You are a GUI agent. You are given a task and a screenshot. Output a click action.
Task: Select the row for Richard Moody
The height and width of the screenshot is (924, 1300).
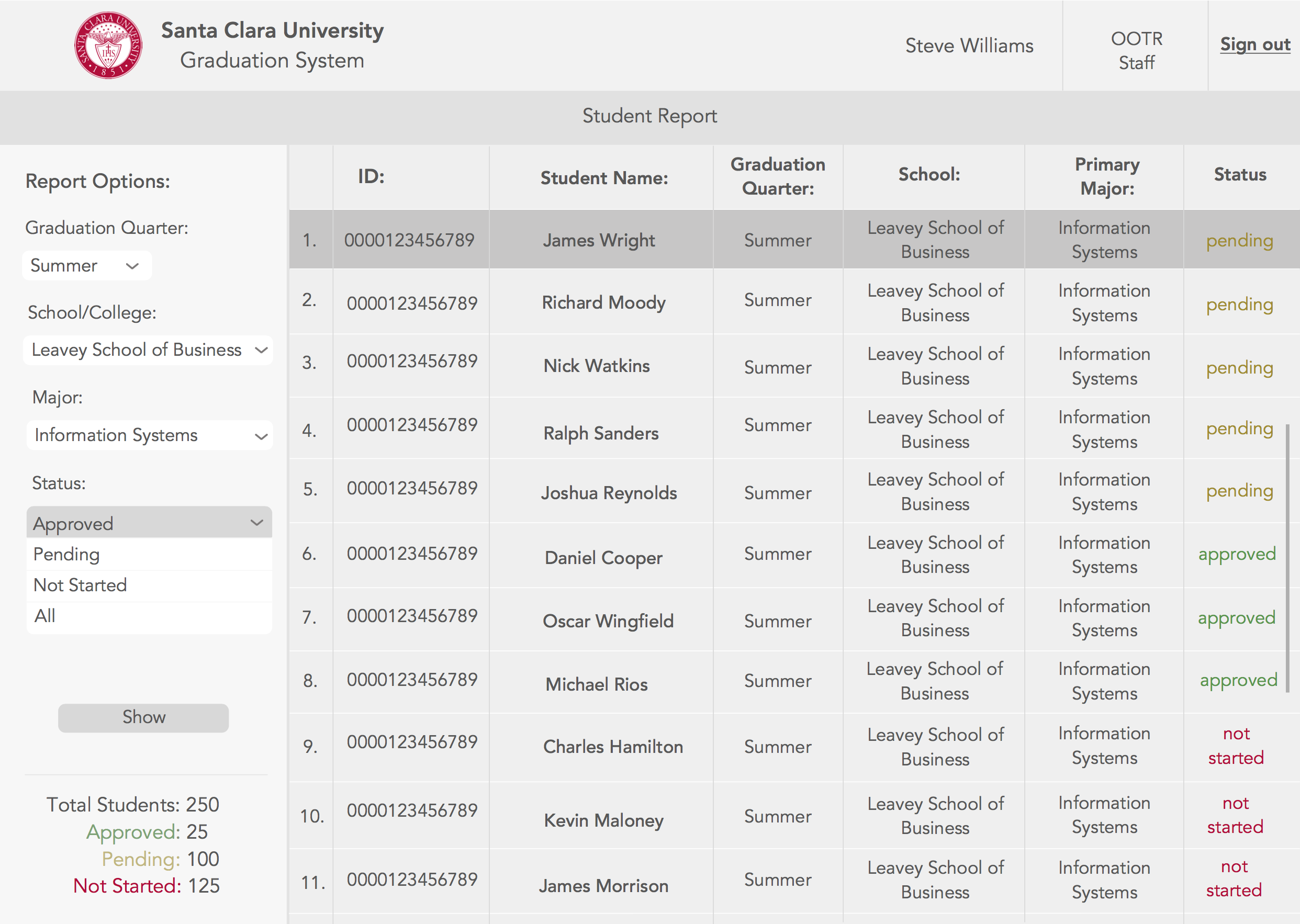pyautogui.click(x=603, y=302)
